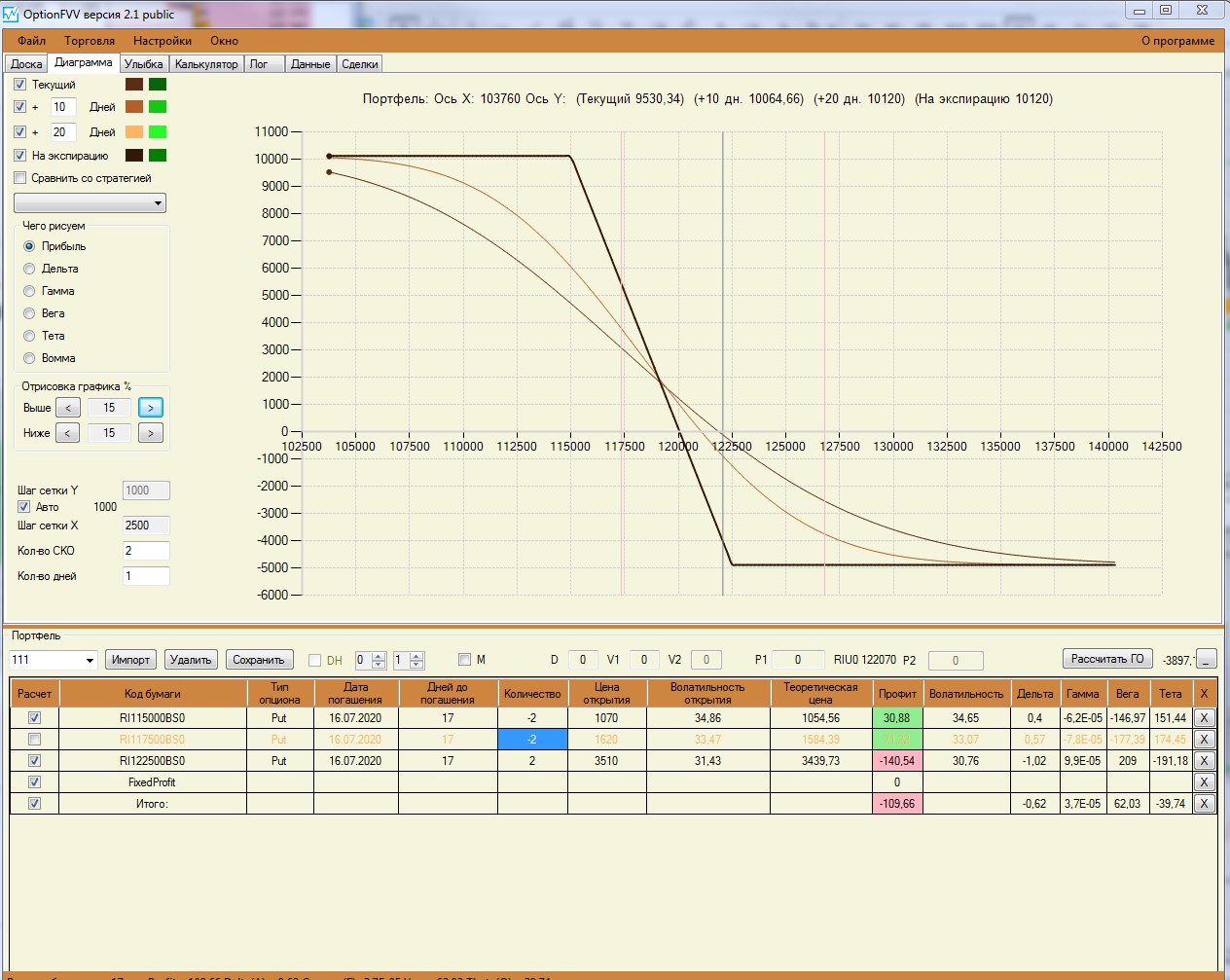This screenshot has width=1230, height=980.
Task: Click the right arrow button next to Ниже
Action: (x=150, y=433)
